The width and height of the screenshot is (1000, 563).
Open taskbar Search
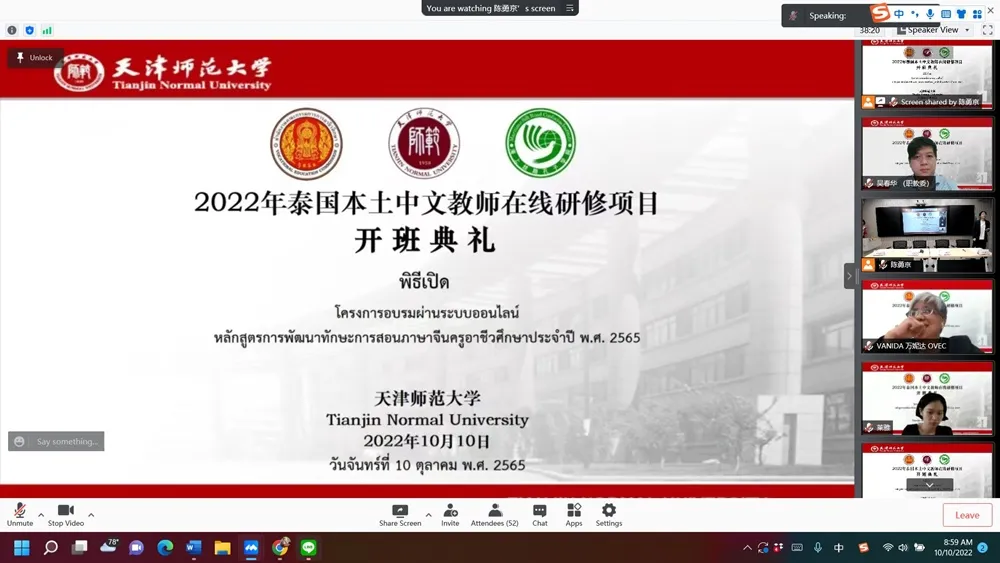point(50,548)
